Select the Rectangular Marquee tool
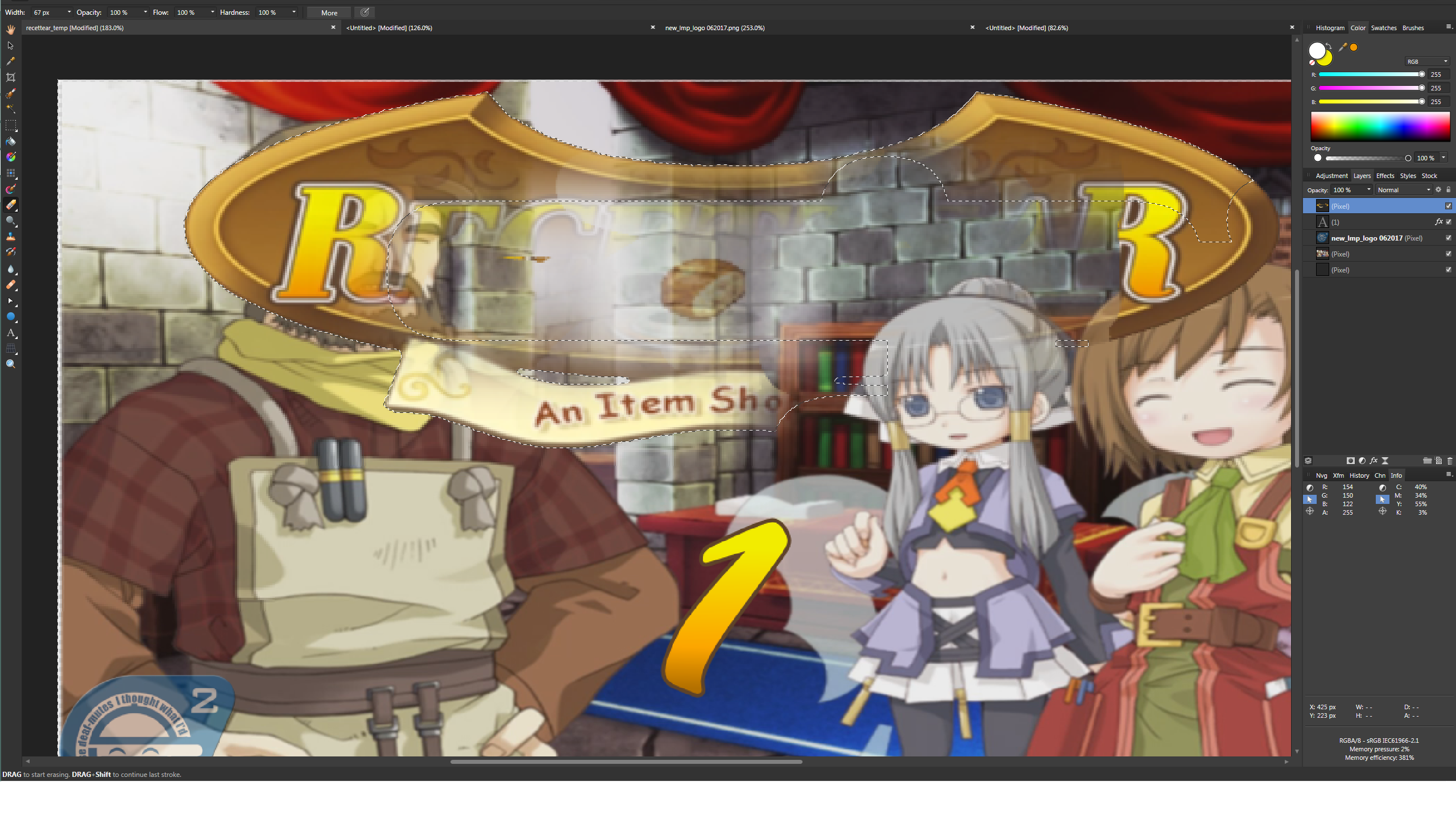This screenshot has height=819, width=1456. (11, 125)
